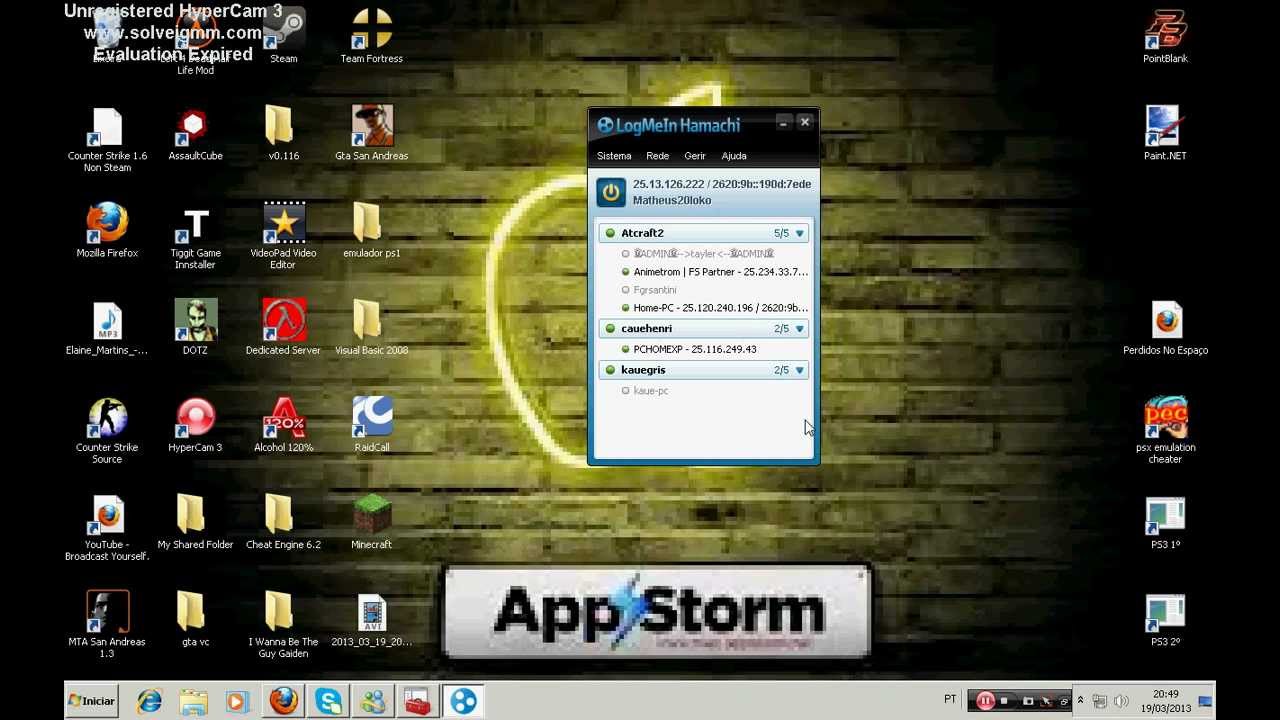Image resolution: width=1280 pixels, height=720 pixels.
Task: Launch Gta San Andreas shortcut
Action: point(372,134)
